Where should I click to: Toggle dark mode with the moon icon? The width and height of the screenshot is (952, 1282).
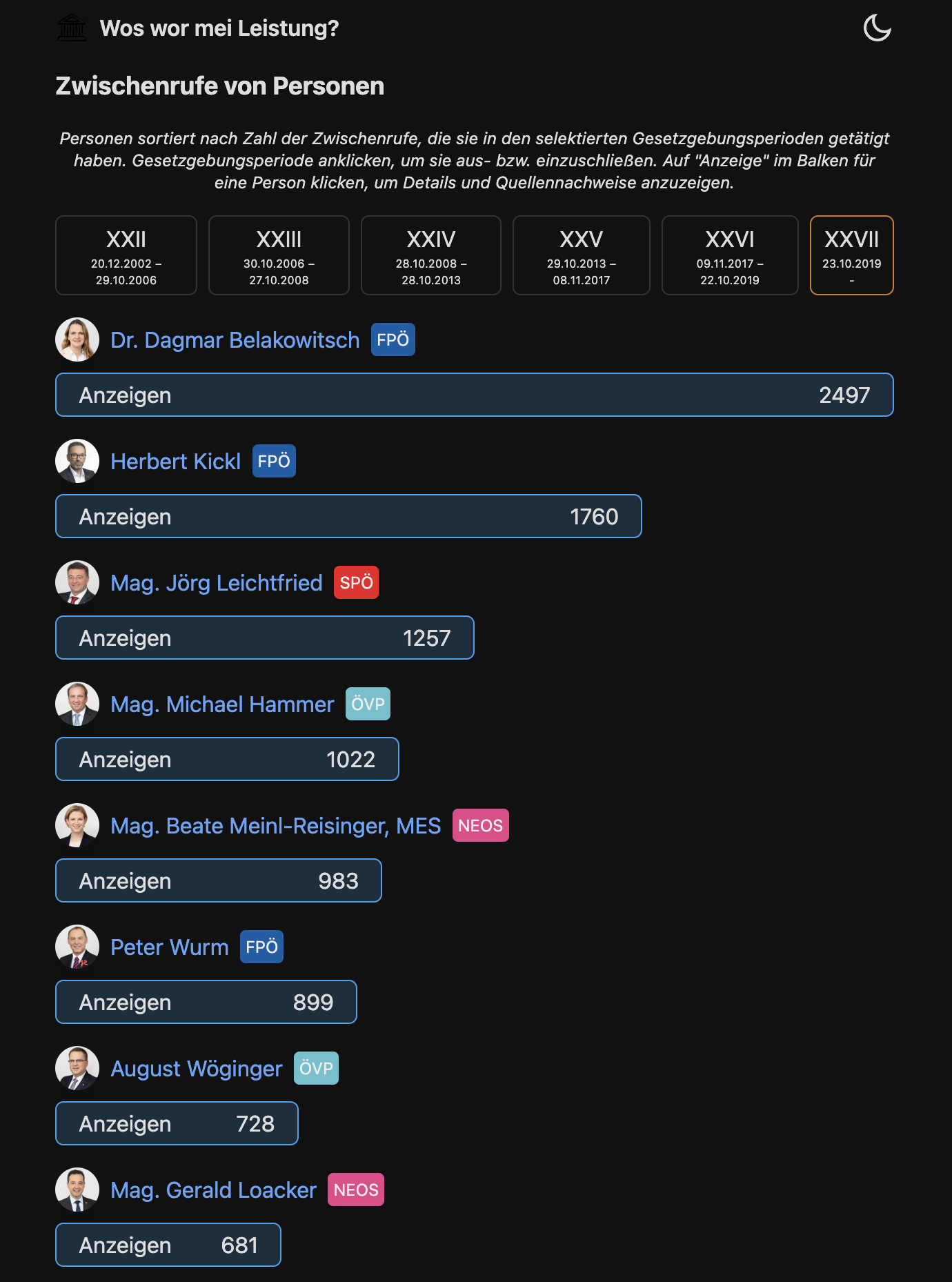(x=877, y=28)
